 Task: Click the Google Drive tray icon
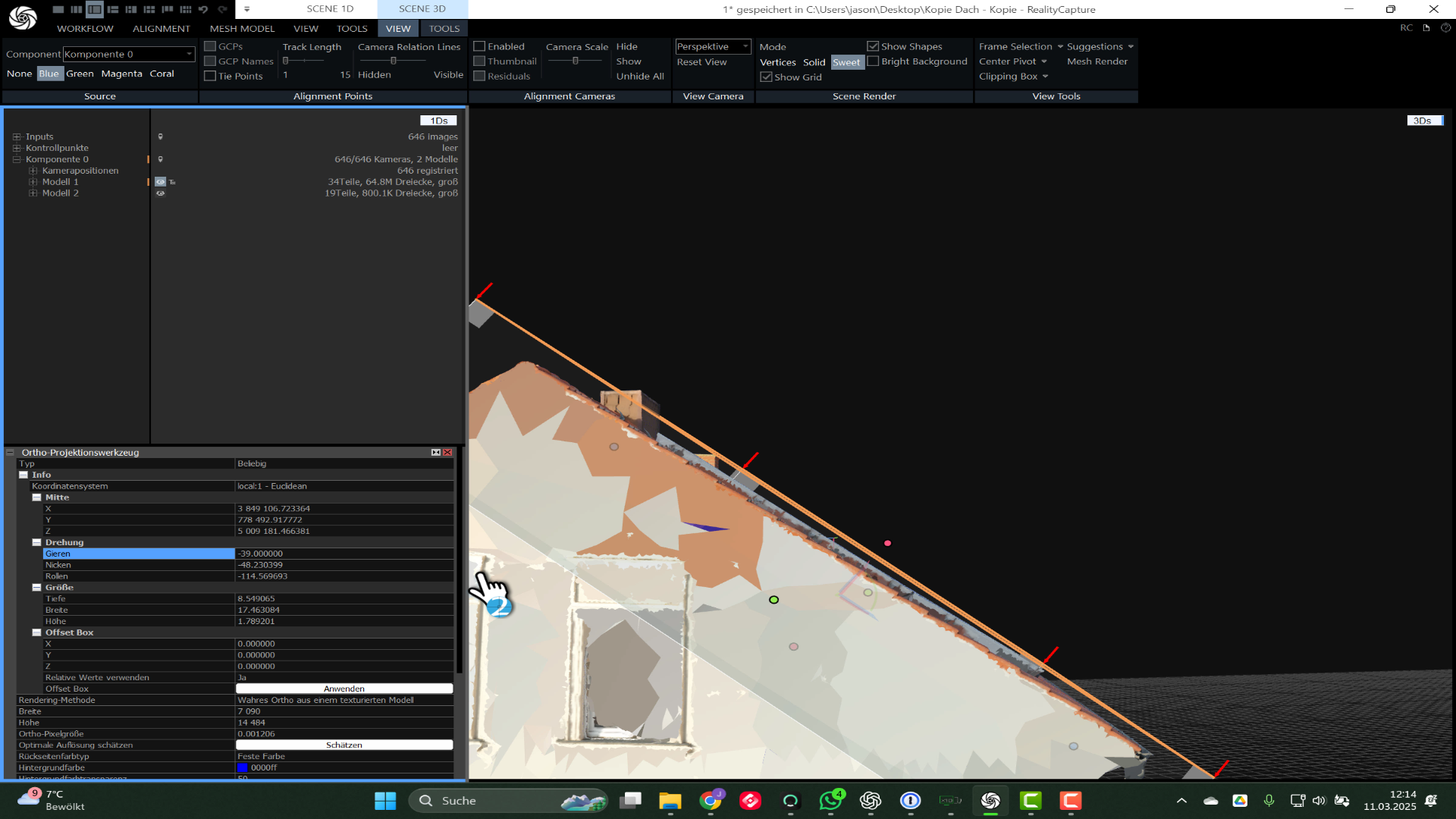click(x=1240, y=801)
